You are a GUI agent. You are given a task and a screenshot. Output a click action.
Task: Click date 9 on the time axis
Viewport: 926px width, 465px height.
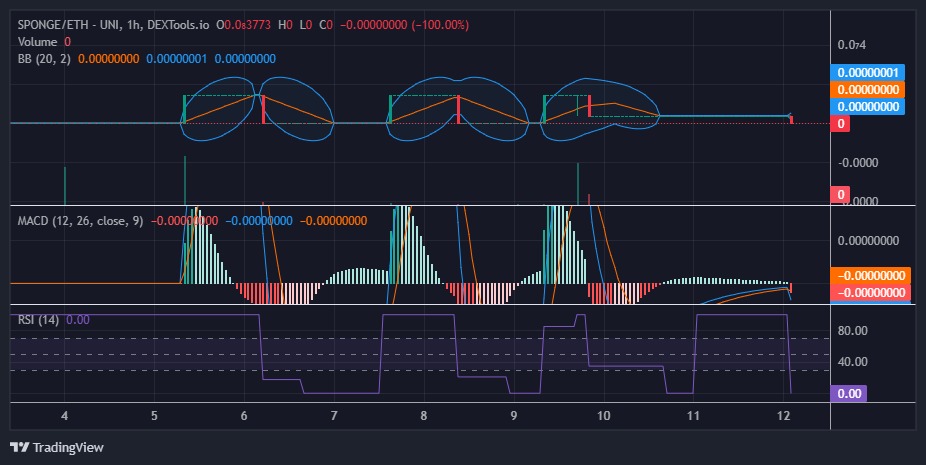513,416
